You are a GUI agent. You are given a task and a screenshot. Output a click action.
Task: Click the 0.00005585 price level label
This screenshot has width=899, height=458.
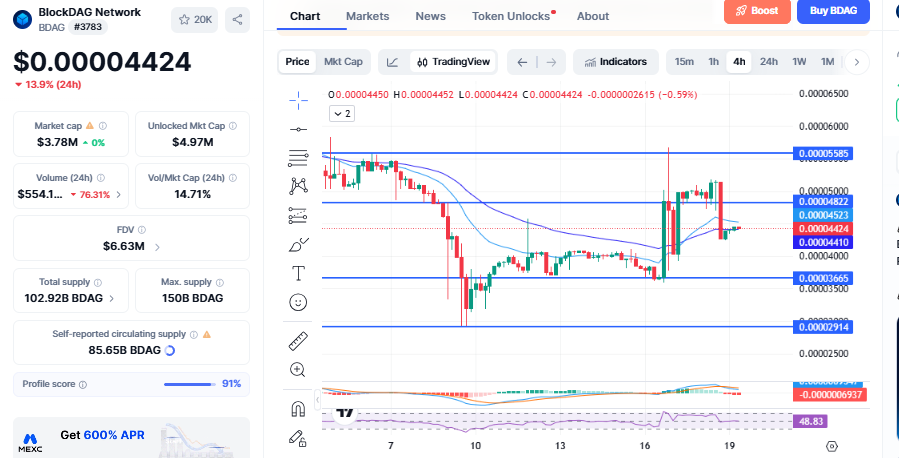pyautogui.click(x=823, y=153)
